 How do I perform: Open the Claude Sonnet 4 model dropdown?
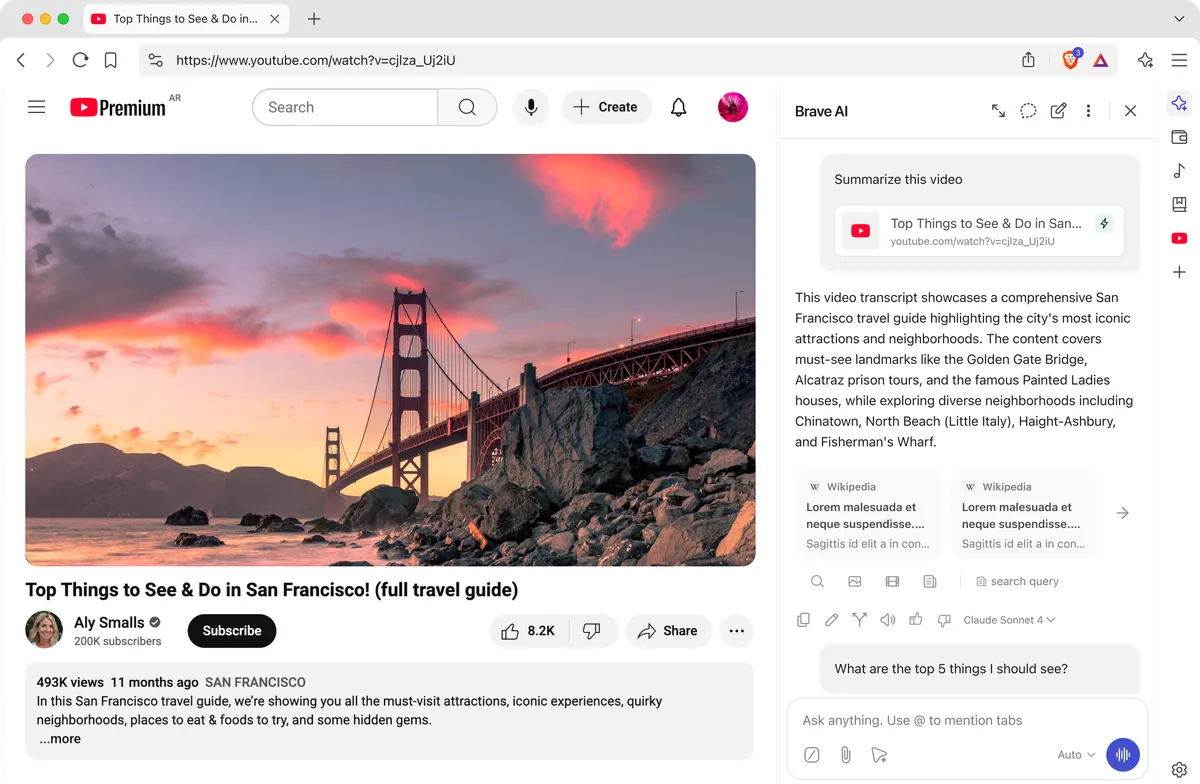pos(1008,620)
